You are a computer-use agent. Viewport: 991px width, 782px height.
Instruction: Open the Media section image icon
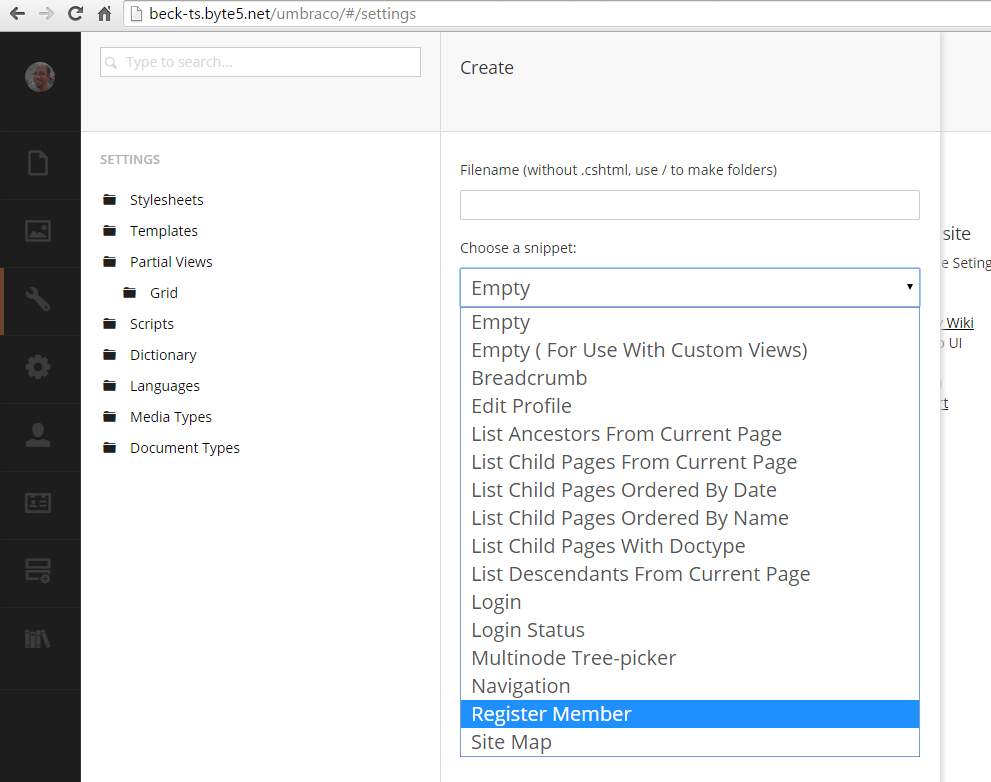pos(38,231)
